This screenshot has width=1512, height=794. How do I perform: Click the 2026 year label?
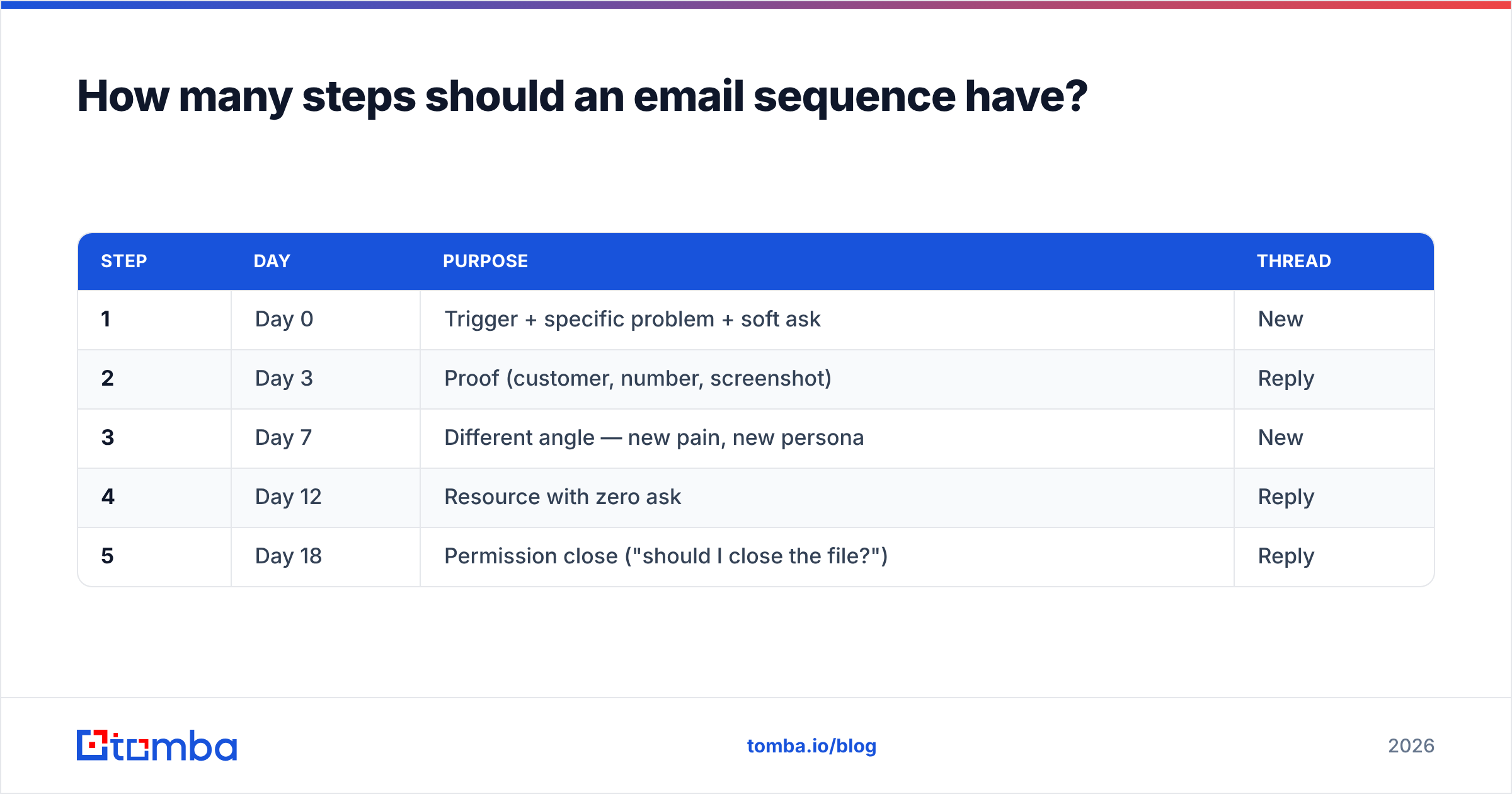pos(1411,746)
